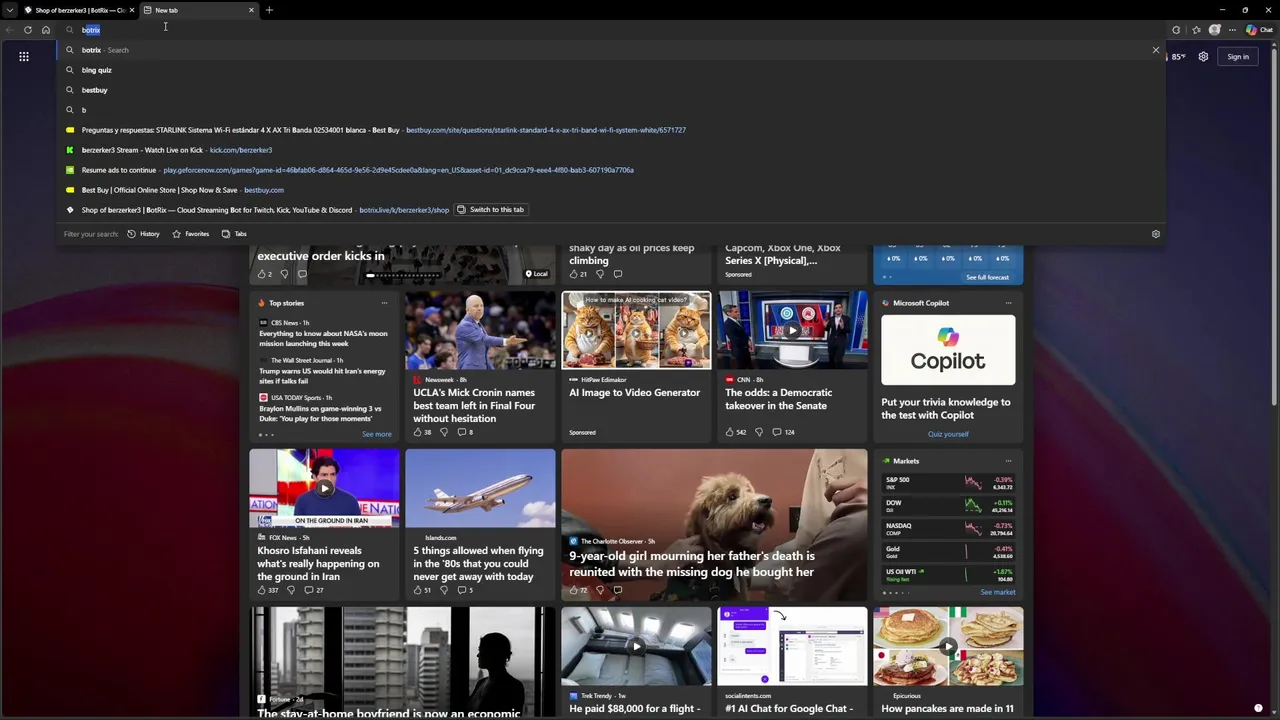Select the single letter b suggestion
The image size is (1280, 720).
(x=610, y=110)
